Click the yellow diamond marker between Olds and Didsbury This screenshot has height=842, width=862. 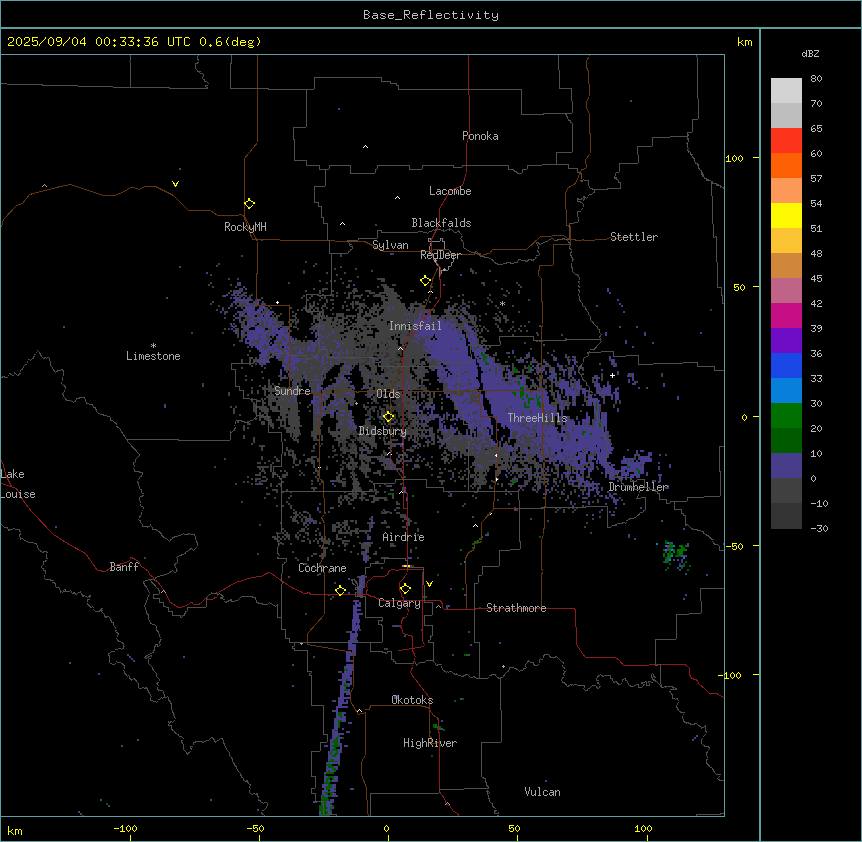[x=388, y=417]
